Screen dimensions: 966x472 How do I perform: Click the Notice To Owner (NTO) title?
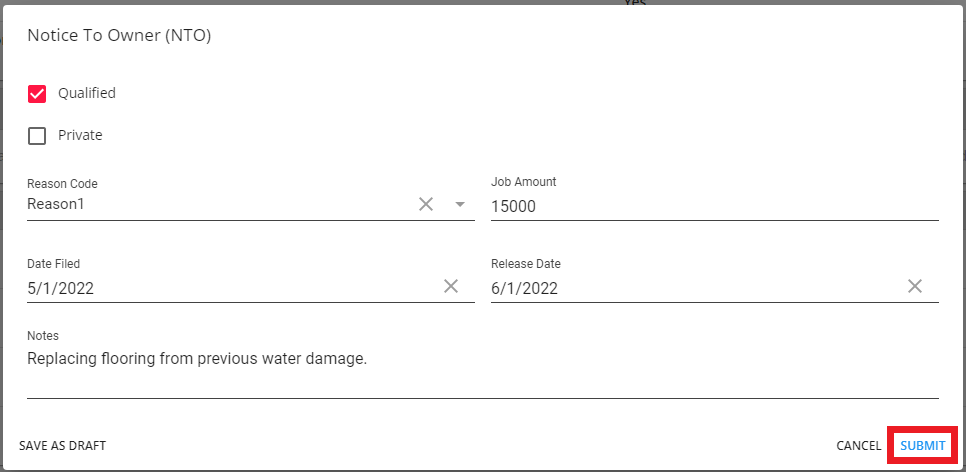119,36
